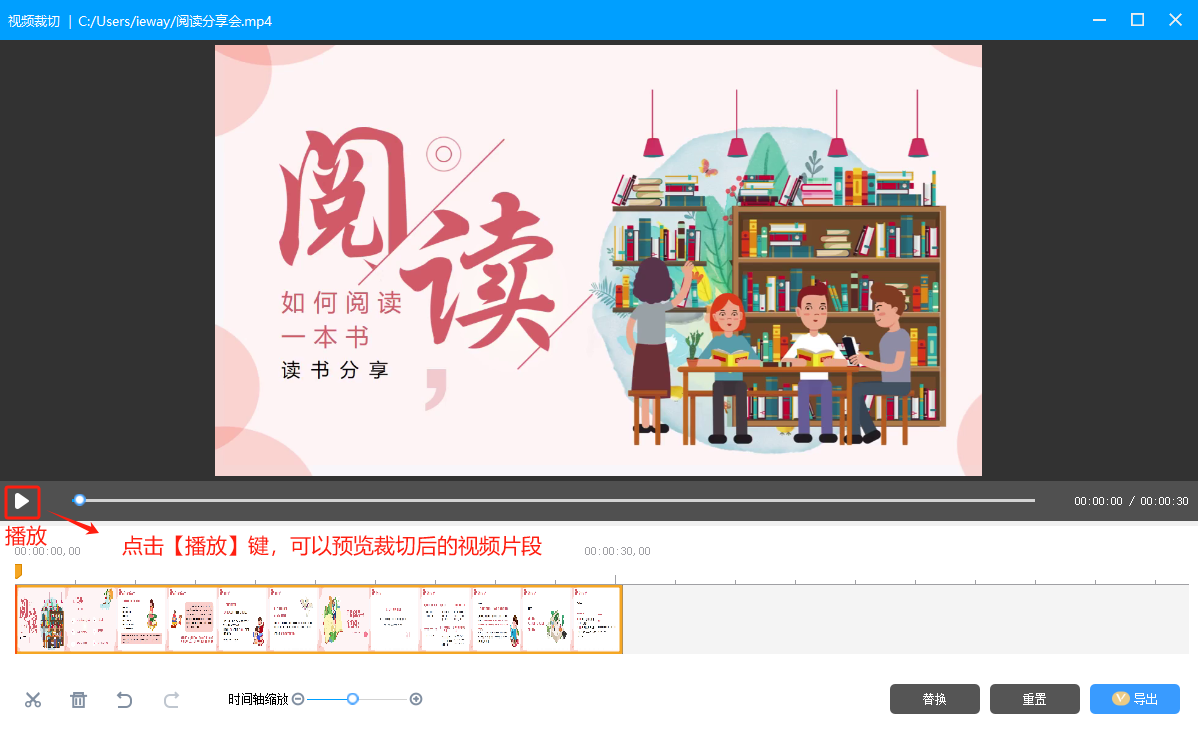Click the Play button to preview video
This screenshot has width=1198, height=749.
tap(22, 501)
